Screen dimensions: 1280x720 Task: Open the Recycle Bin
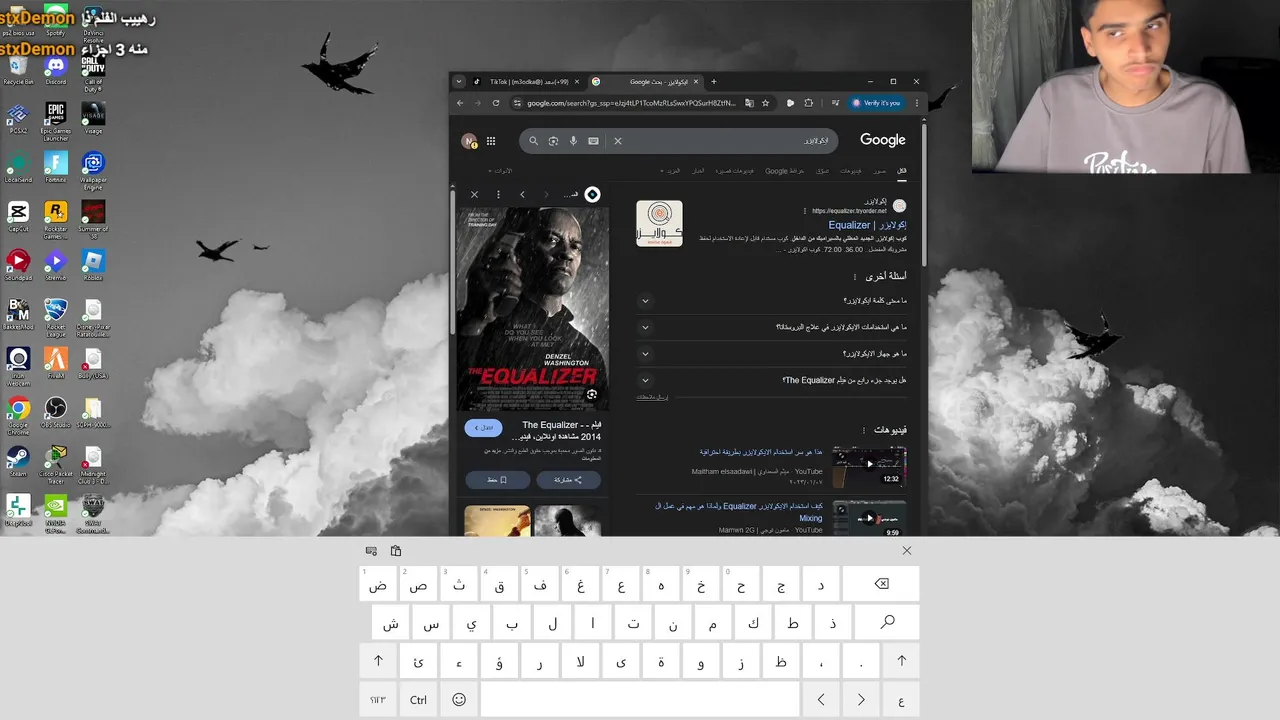point(18,70)
